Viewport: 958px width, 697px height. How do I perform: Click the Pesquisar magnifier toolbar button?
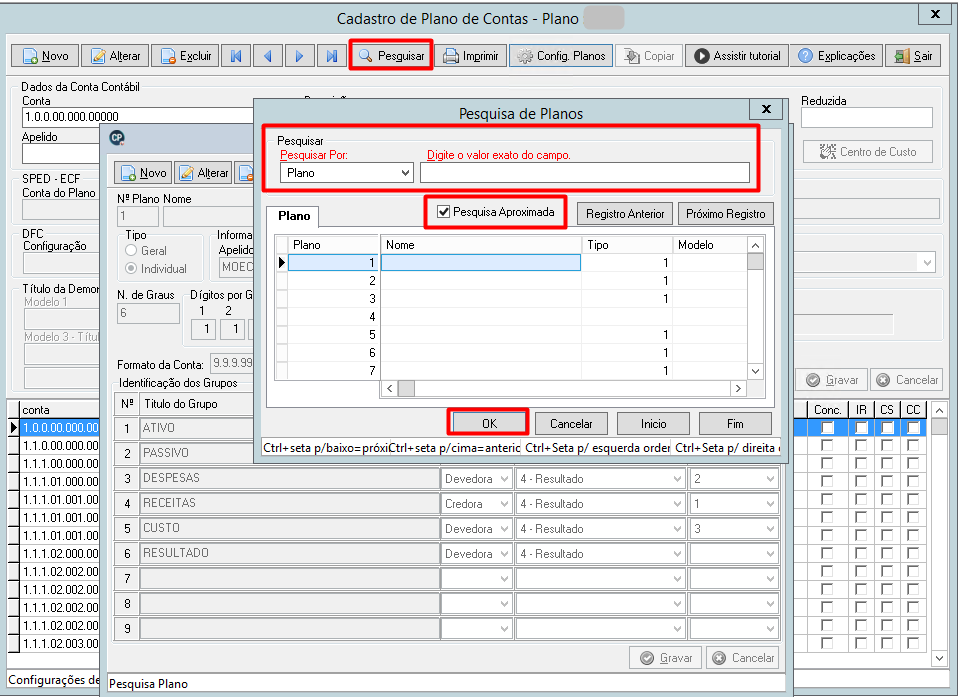(x=391, y=56)
